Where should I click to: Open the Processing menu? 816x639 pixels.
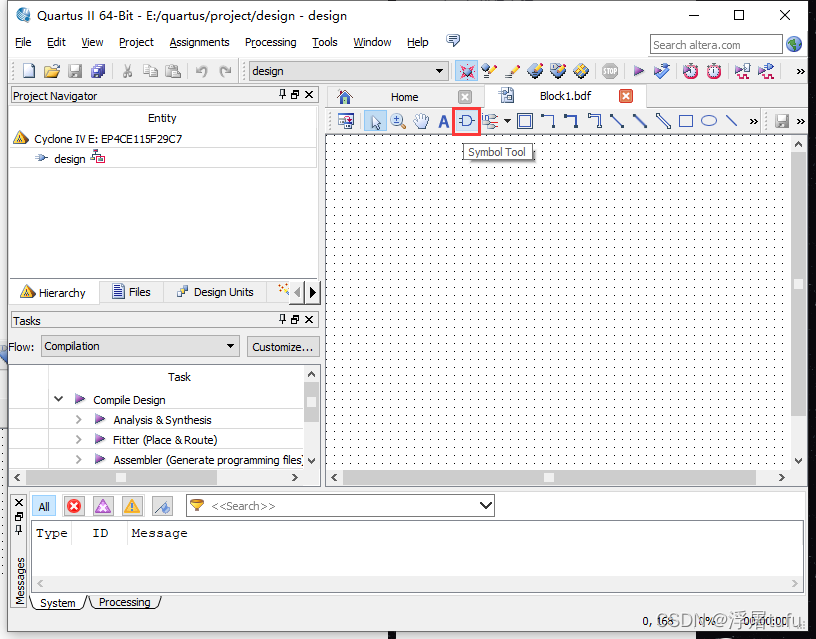[271, 42]
